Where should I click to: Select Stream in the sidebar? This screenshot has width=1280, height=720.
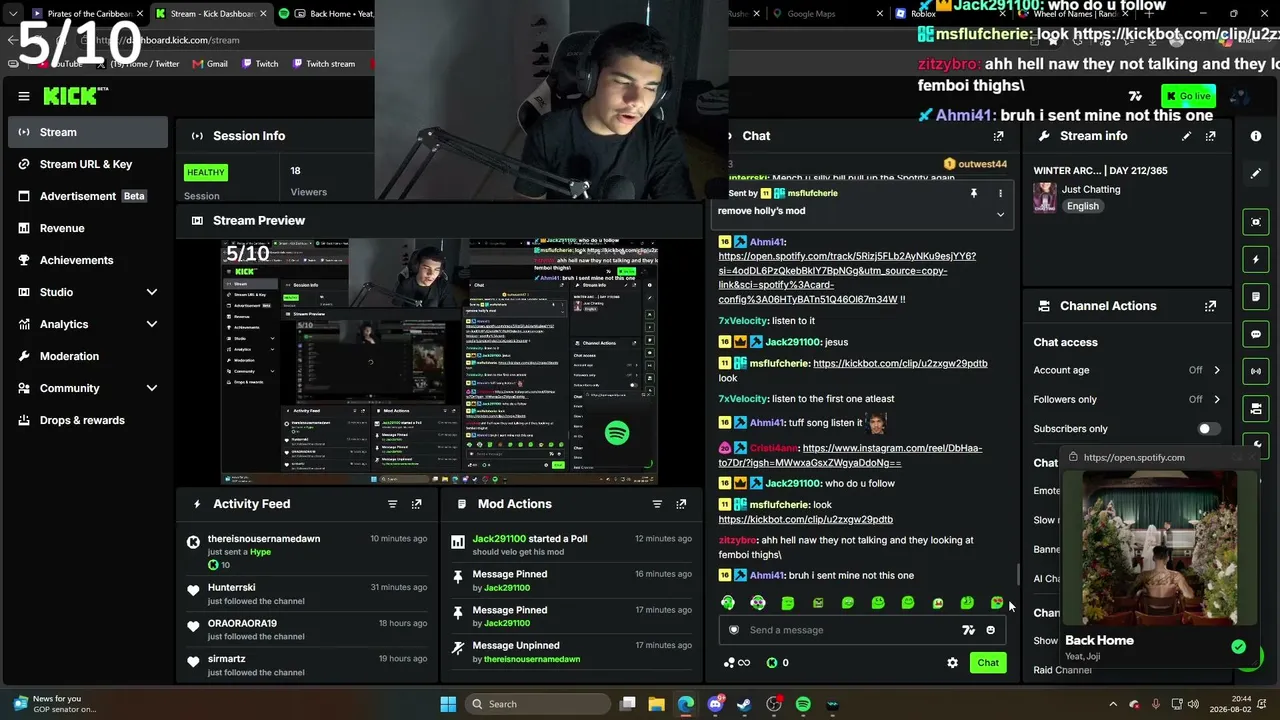pos(88,132)
